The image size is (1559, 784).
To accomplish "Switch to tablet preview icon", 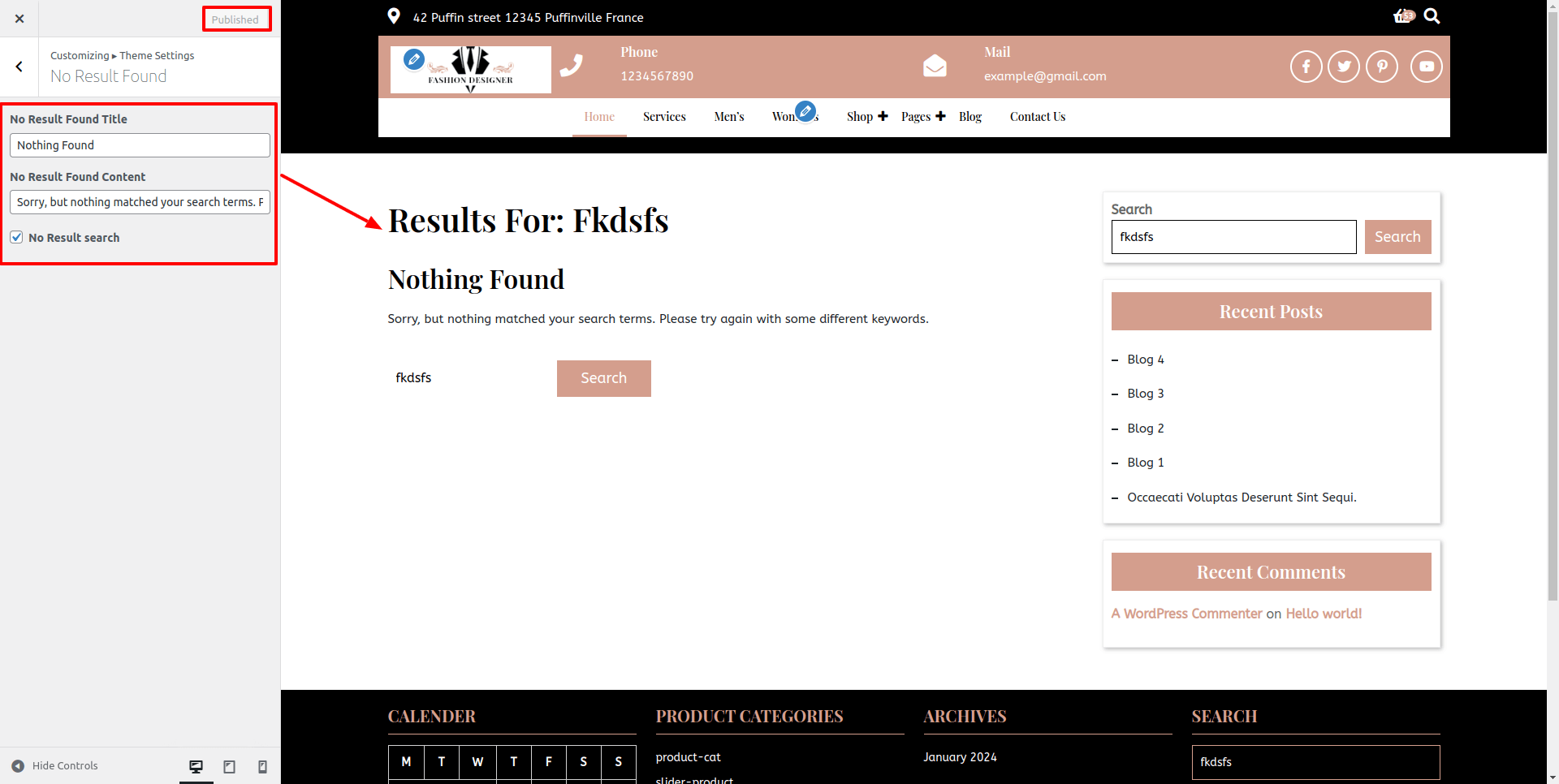I will click(x=230, y=766).
